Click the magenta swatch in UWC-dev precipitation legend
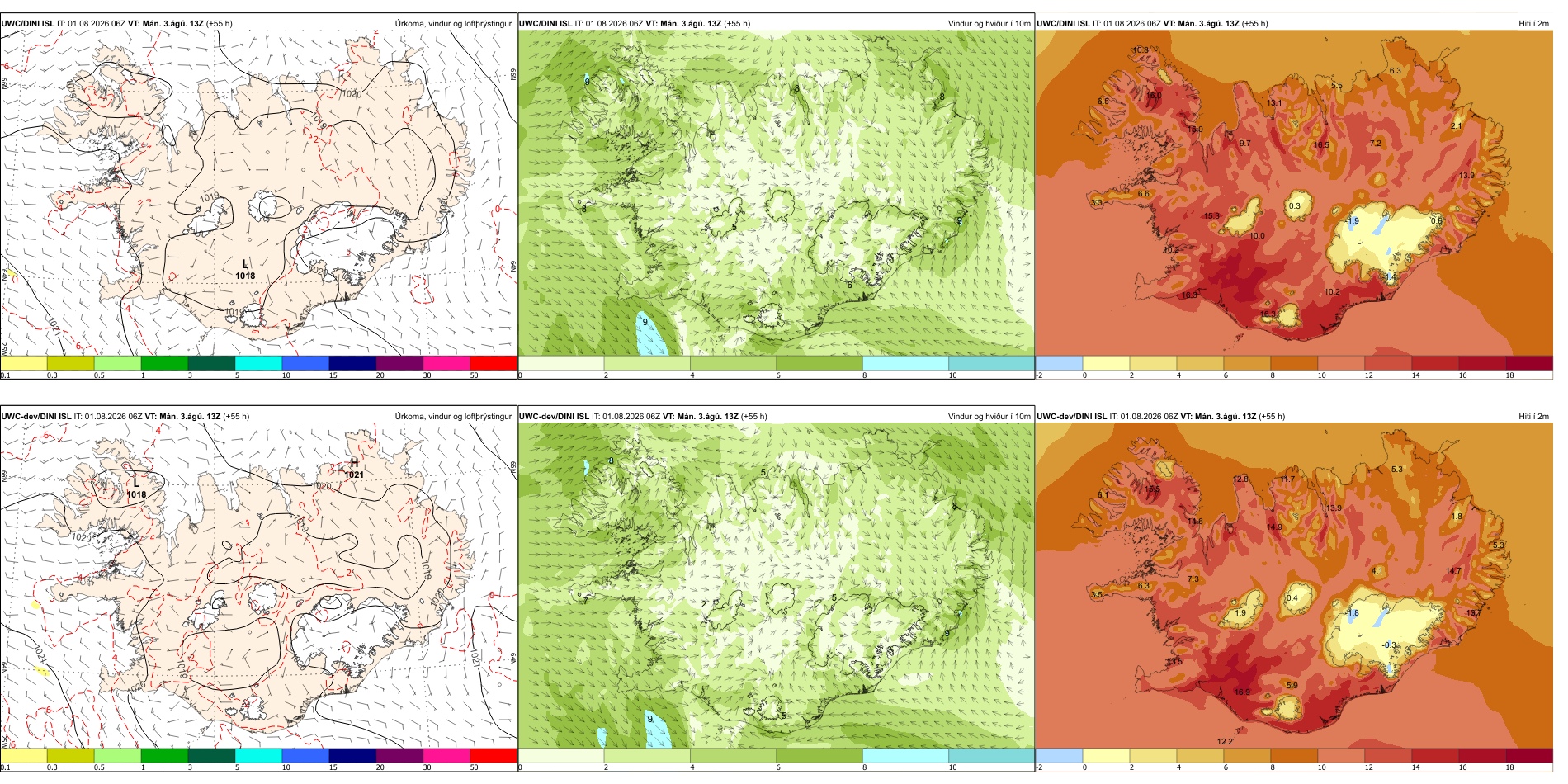The height and width of the screenshot is (784, 1568). (x=446, y=755)
